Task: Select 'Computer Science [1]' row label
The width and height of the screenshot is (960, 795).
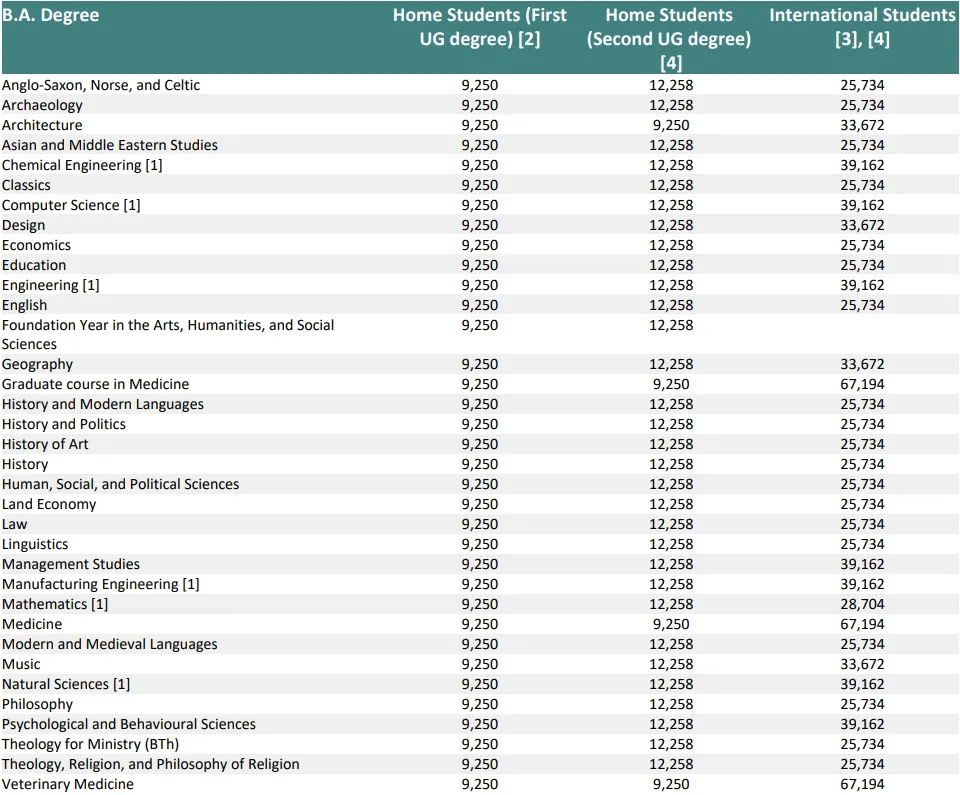Action: 71,205
